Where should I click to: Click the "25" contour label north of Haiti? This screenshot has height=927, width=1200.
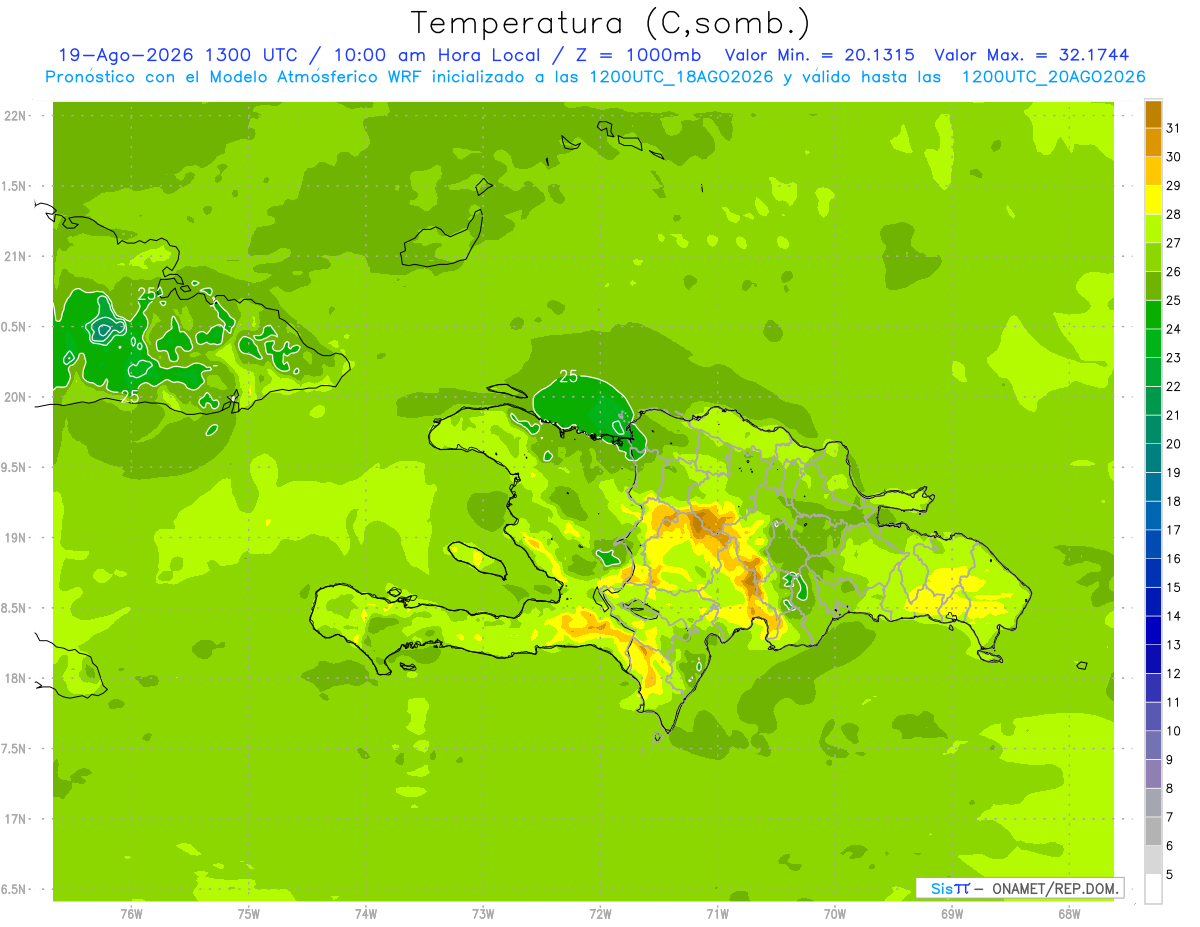click(568, 377)
